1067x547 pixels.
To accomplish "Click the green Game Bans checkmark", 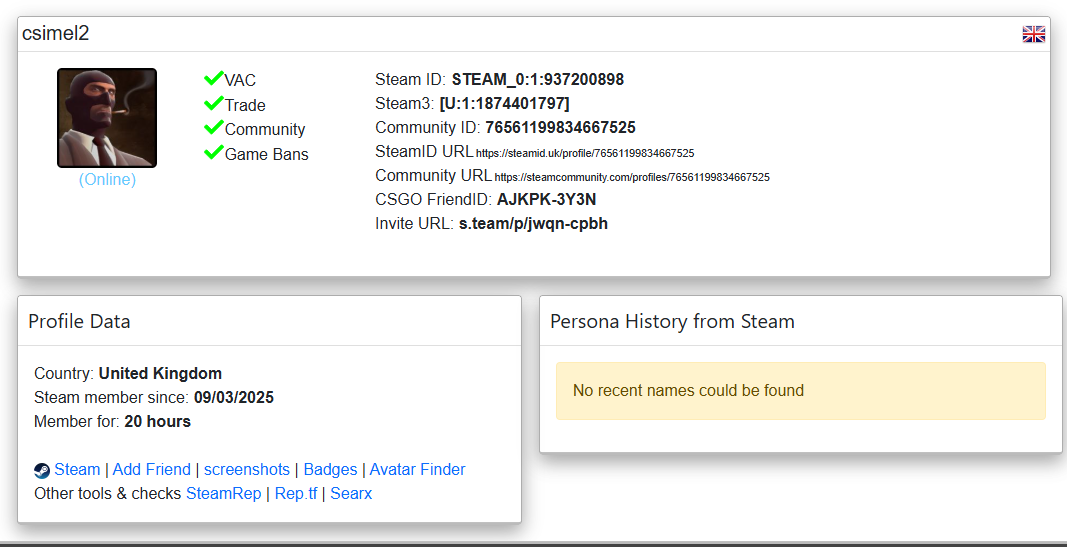I will coord(213,153).
